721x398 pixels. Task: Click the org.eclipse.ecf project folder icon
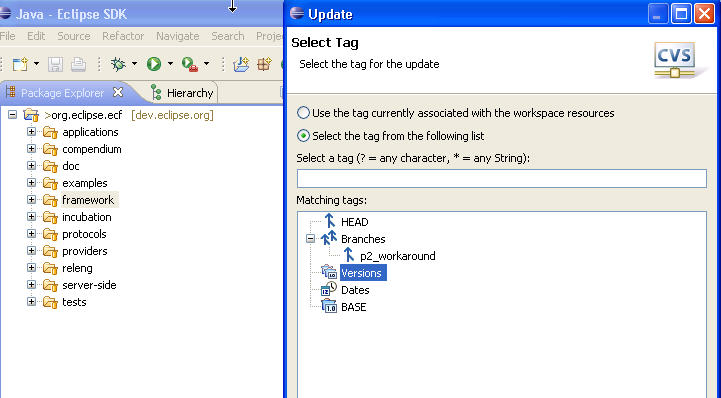pyautogui.click(x=31, y=115)
